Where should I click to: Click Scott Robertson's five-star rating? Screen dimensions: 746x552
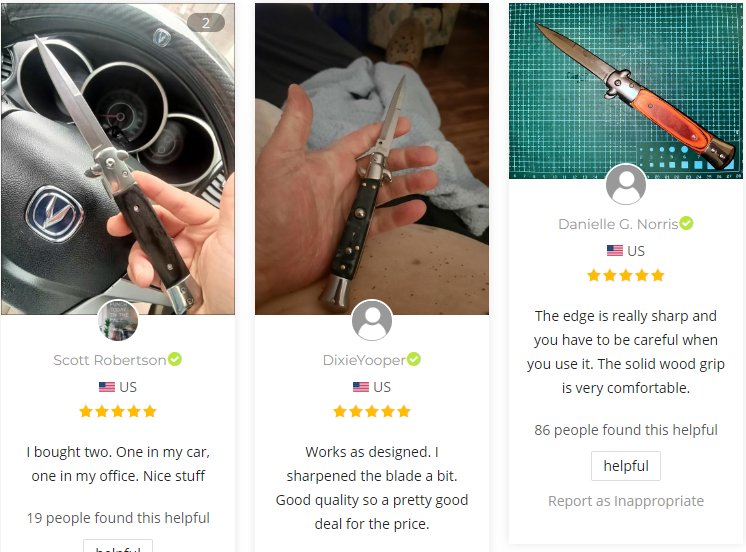[118, 412]
